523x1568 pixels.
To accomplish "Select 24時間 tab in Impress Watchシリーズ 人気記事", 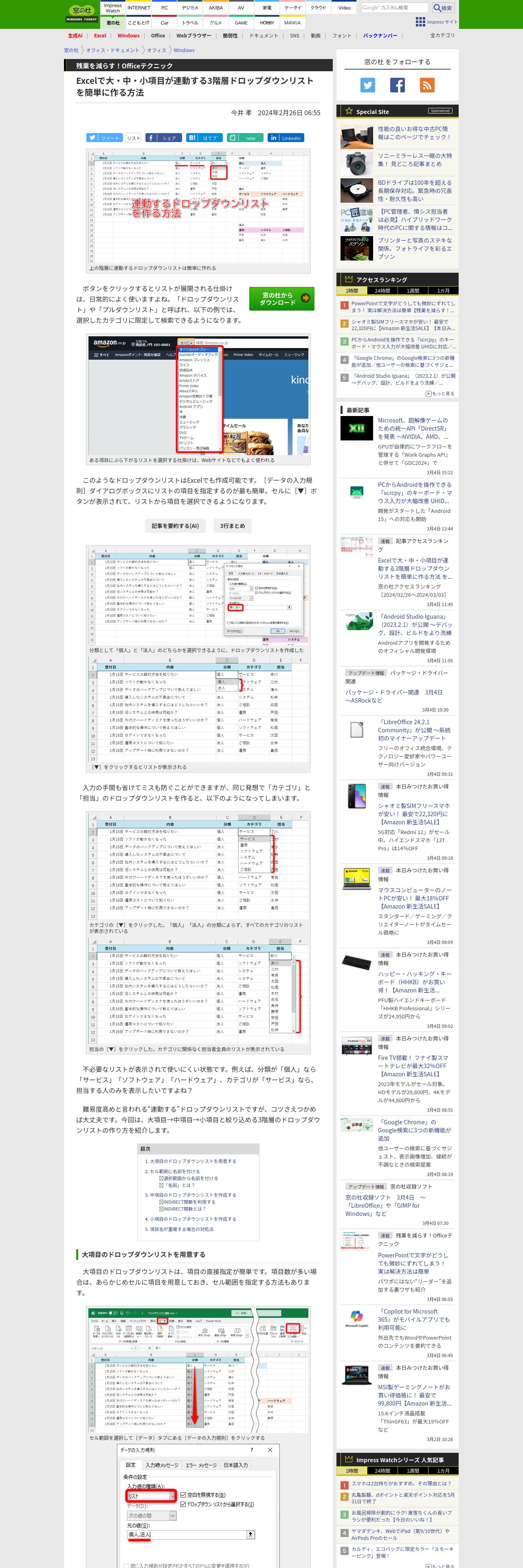I will point(382,1471).
